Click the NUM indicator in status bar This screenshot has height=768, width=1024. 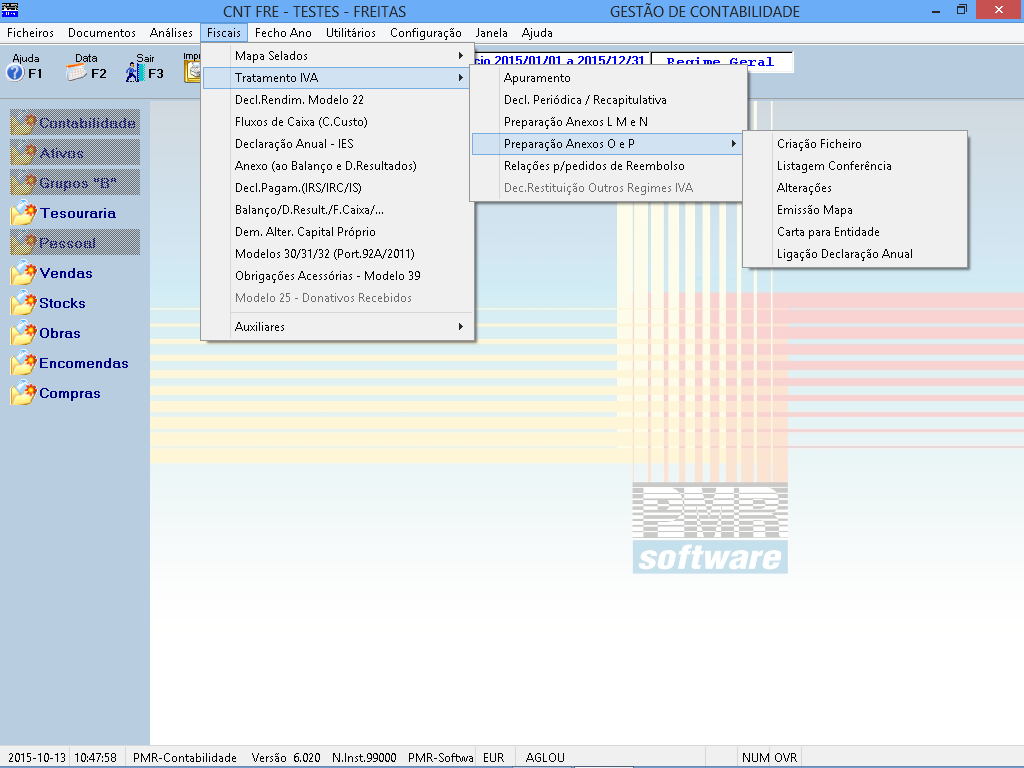click(x=756, y=758)
